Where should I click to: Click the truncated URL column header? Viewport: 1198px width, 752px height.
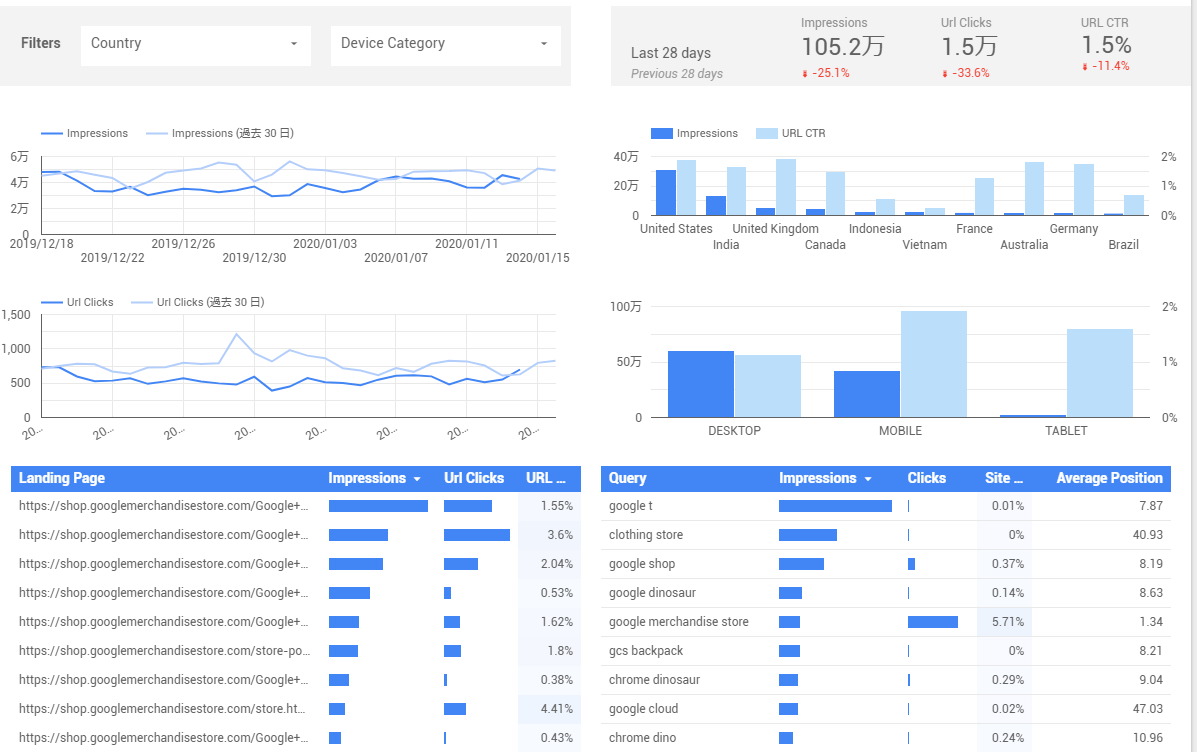point(546,478)
